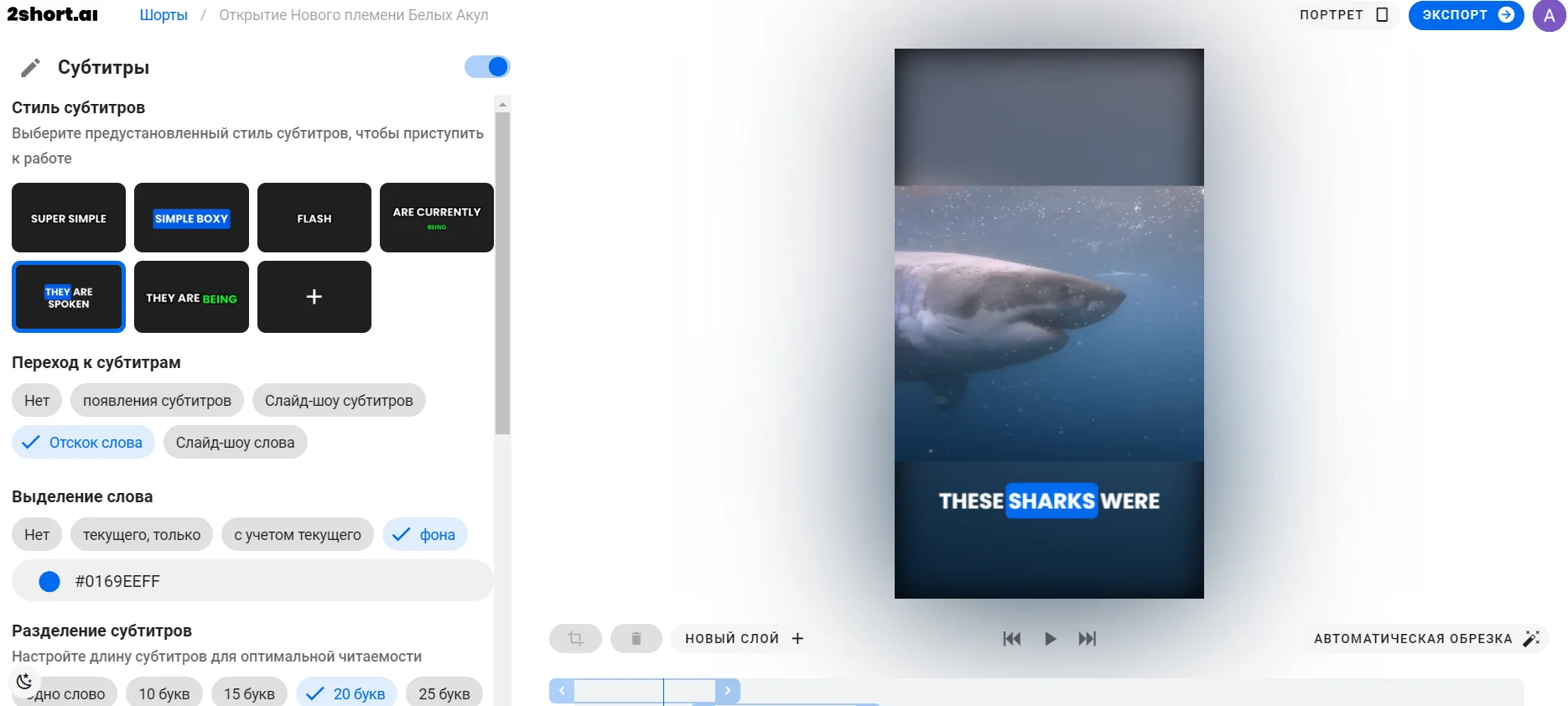The height and width of the screenshot is (706, 1568).
Task: Add a layer via 'Новый слой' button
Action: (744, 639)
